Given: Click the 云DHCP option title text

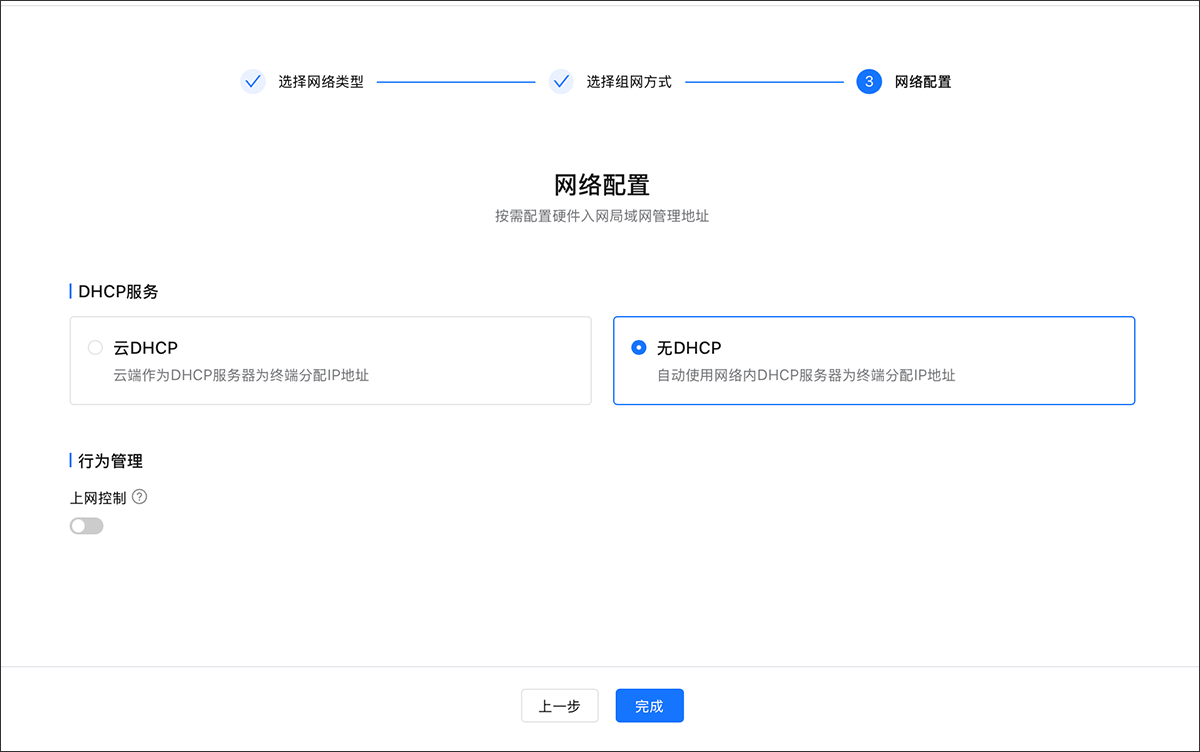Looking at the screenshot, I should (x=145, y=348).
